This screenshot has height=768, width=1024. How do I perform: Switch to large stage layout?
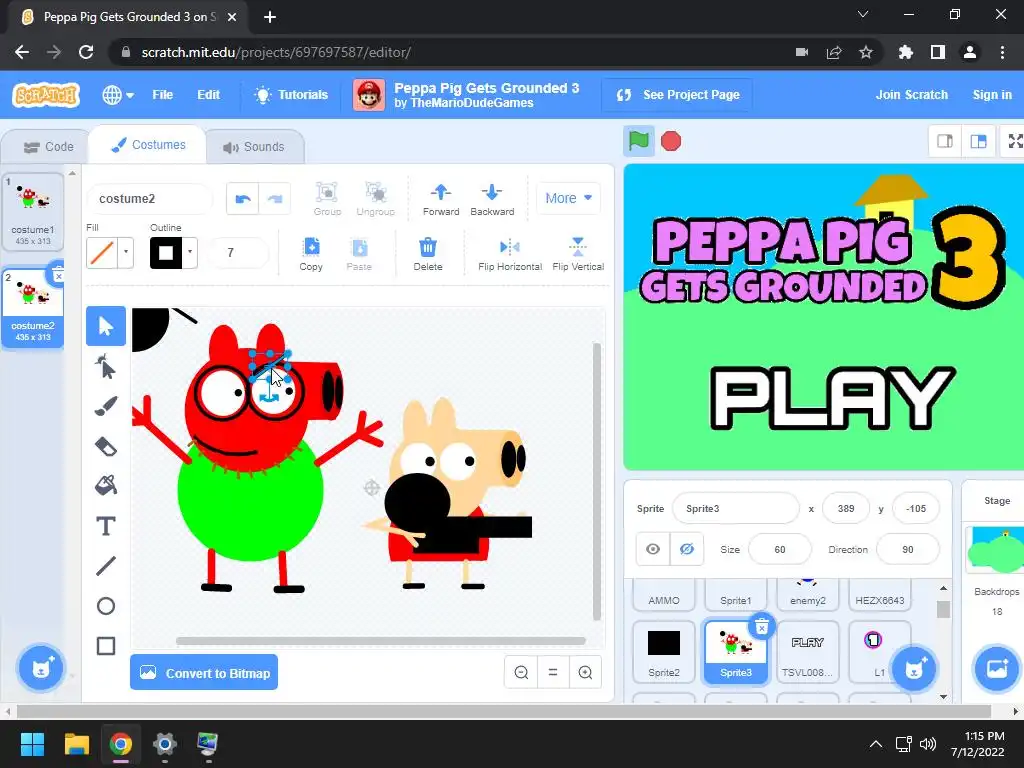[978, 141]
